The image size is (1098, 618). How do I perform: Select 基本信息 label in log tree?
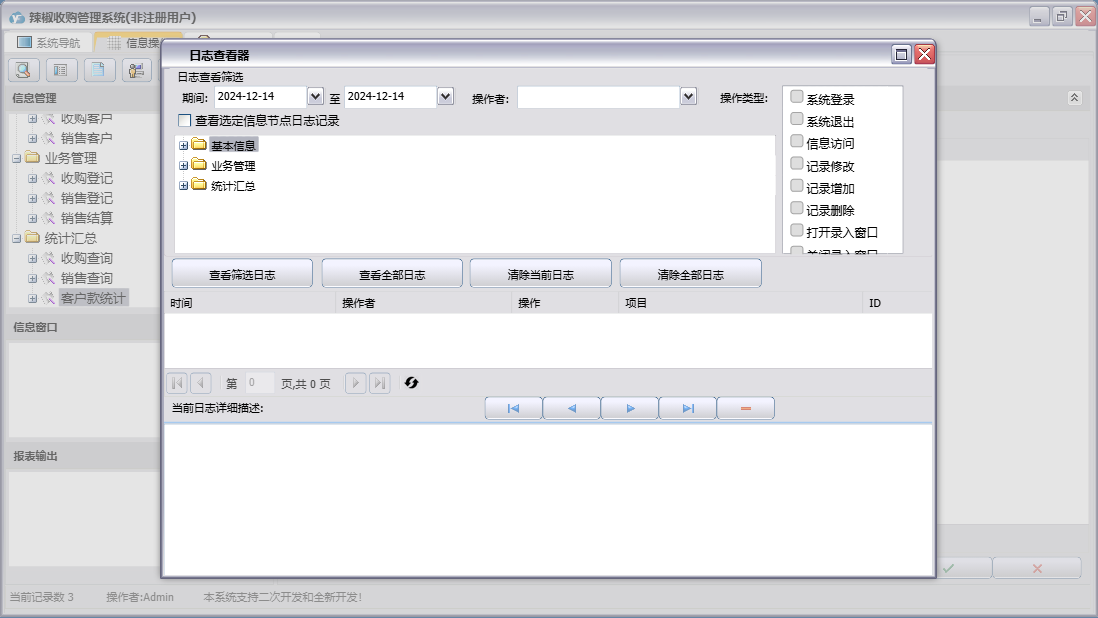233,146
